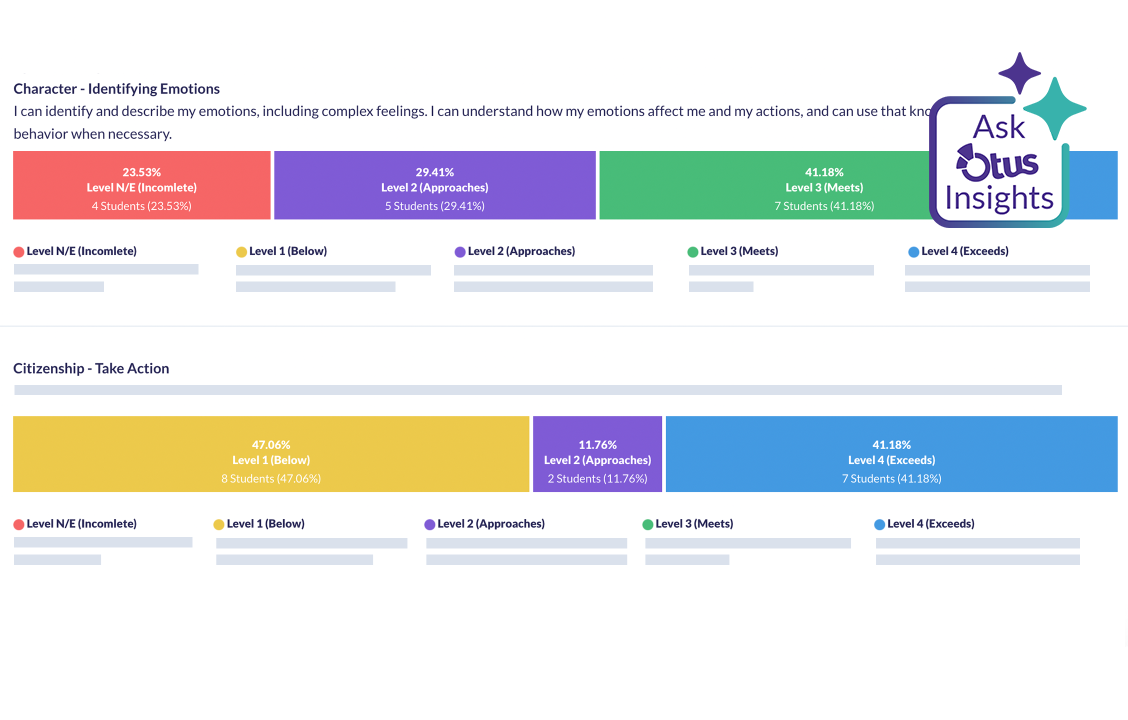Select the yellow 47.06% Level 1 (Below) bar
The width and height of the screenshot is (1128, 720).
(x=271, y=454)
